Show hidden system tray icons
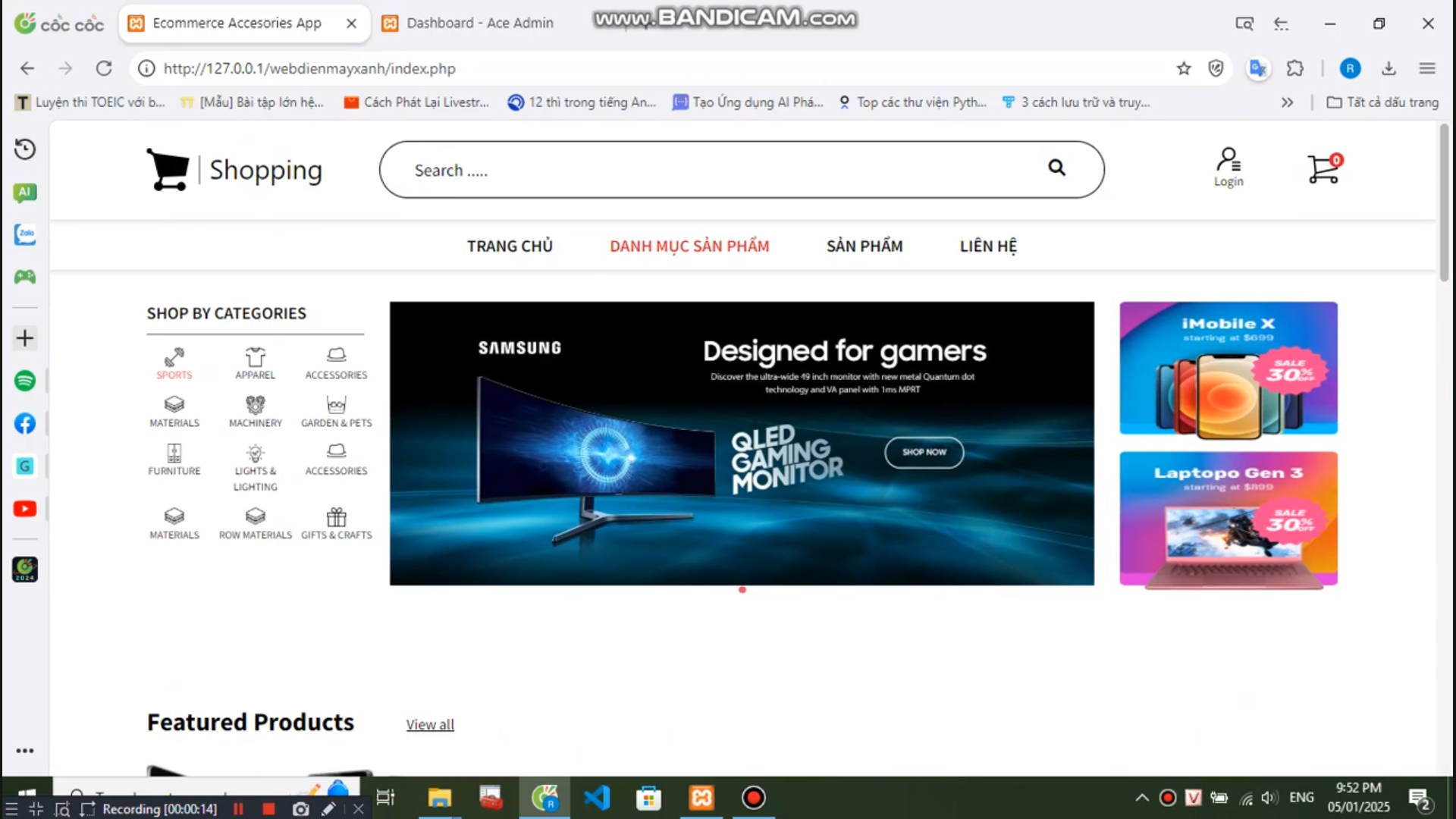 (1141, 798)
